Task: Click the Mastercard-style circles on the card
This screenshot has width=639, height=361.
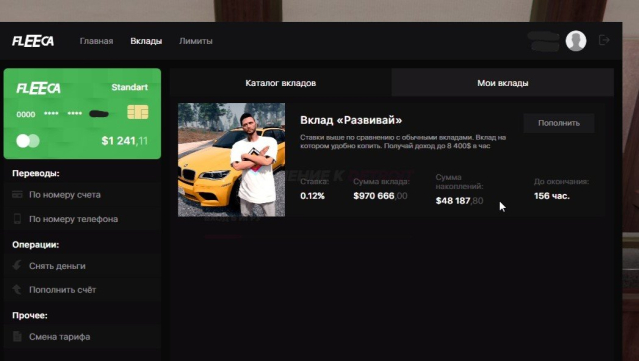Action: pos(28,141)
